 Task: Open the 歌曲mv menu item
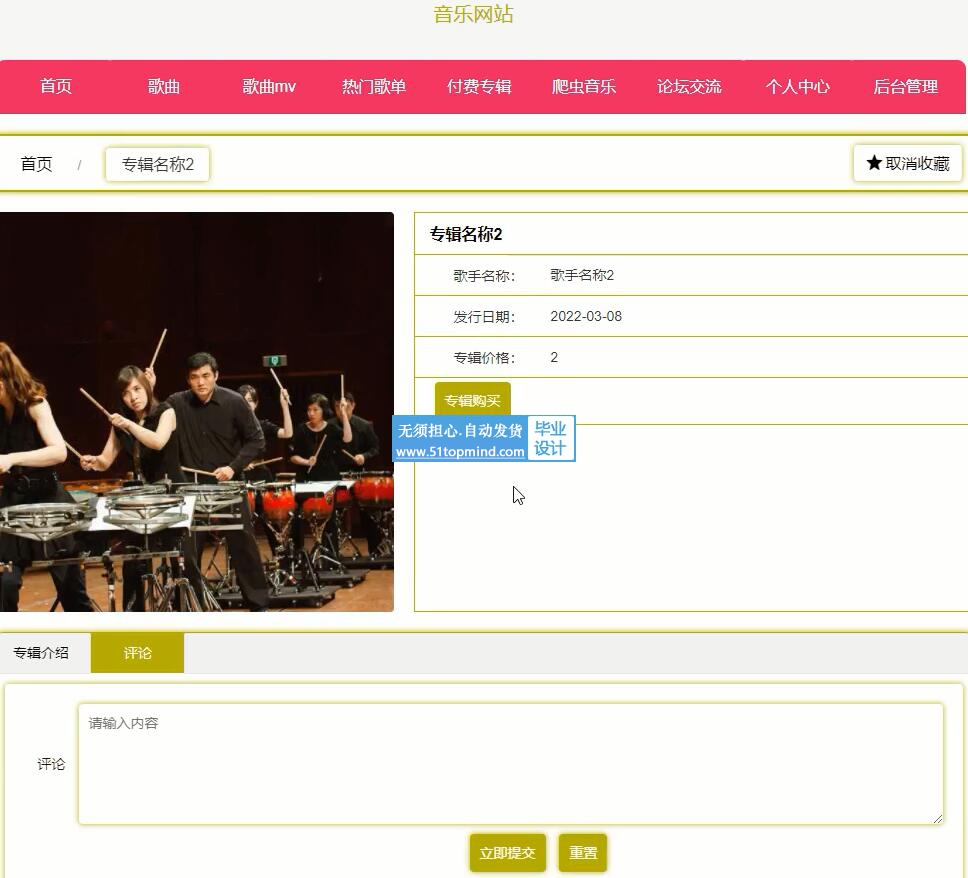click(269, 86)
